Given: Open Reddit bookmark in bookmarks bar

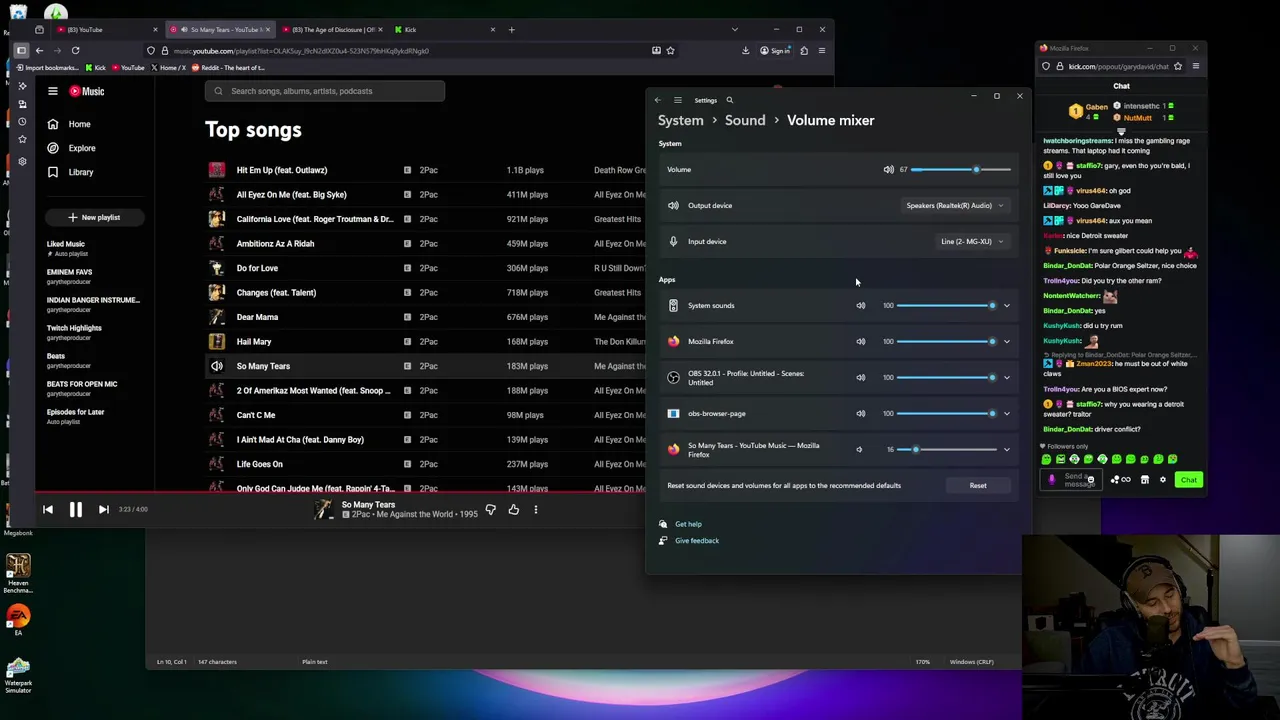Looking at the screenshot, I should coord(229,67).
